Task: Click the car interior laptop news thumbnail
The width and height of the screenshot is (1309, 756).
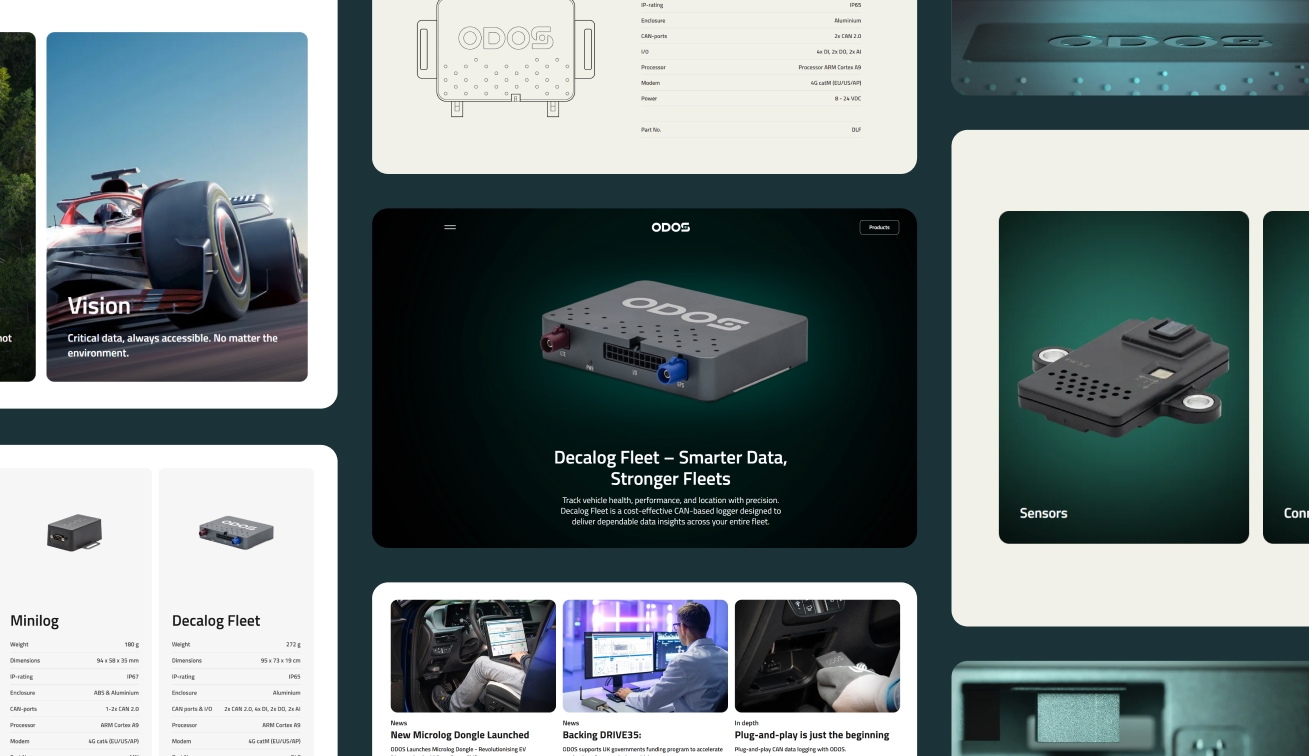Action: click(473, 656)
